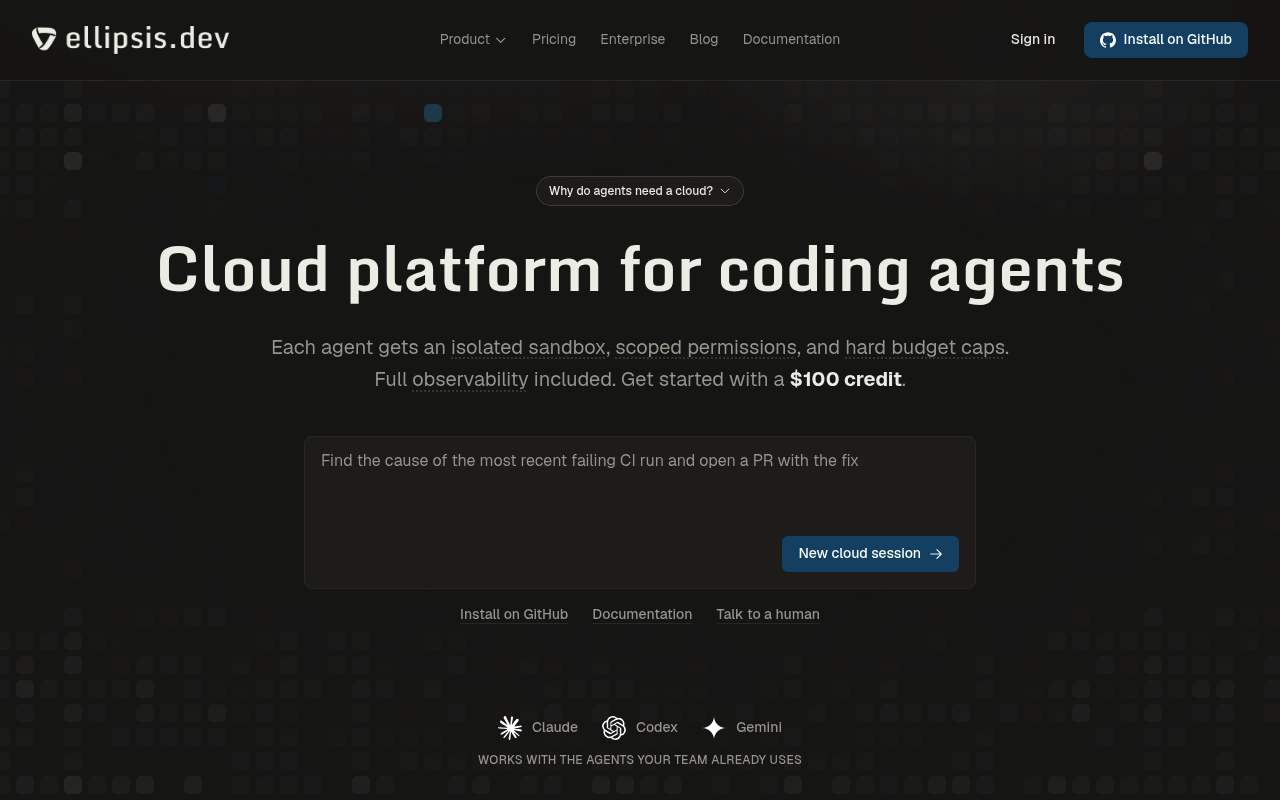Go to the Blog
Viewport: 1280px width, 800px height.
pyautogui.click(x=704, y=39)
